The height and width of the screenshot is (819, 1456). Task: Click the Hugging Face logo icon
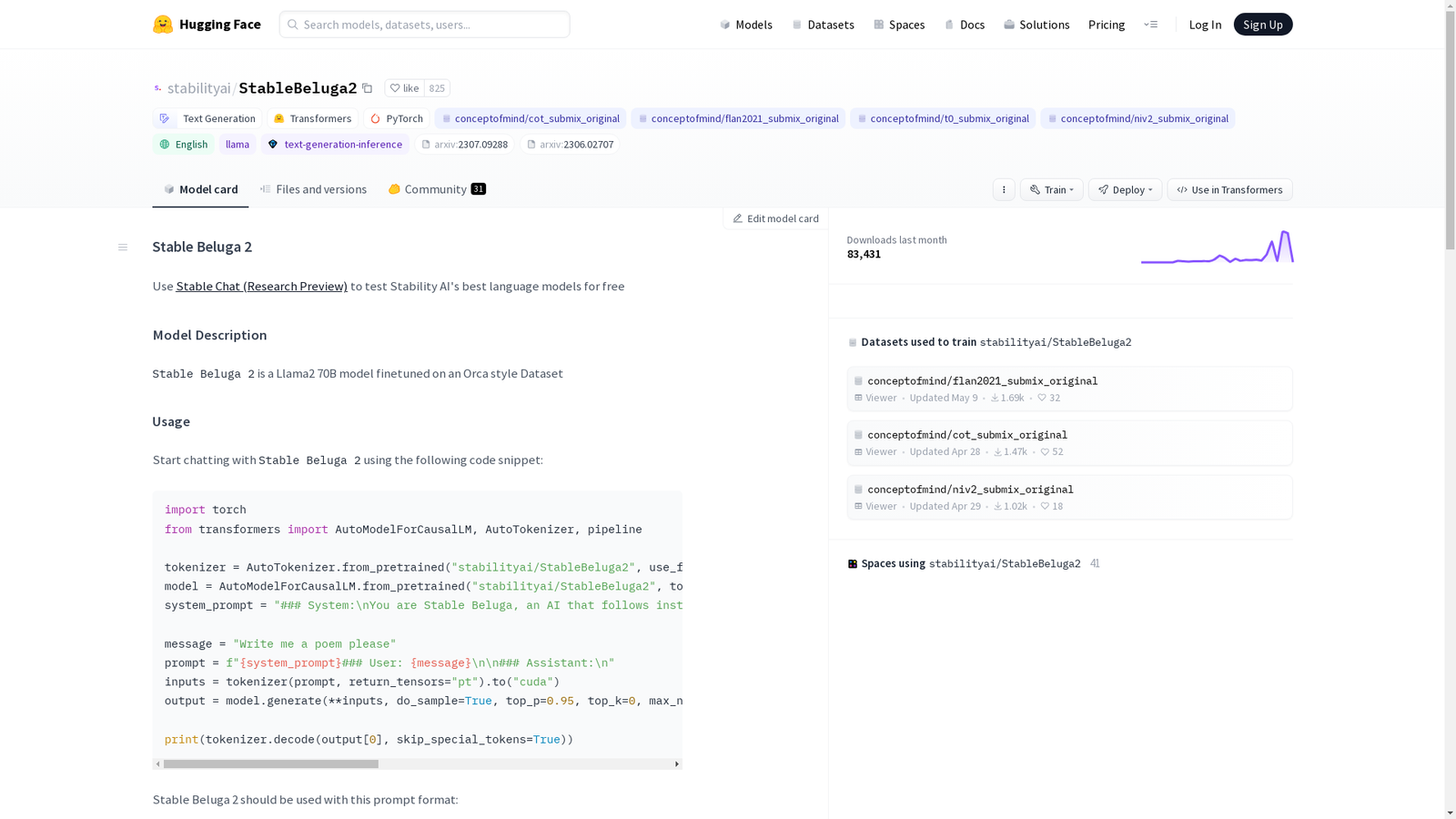(x=163, y=25)
